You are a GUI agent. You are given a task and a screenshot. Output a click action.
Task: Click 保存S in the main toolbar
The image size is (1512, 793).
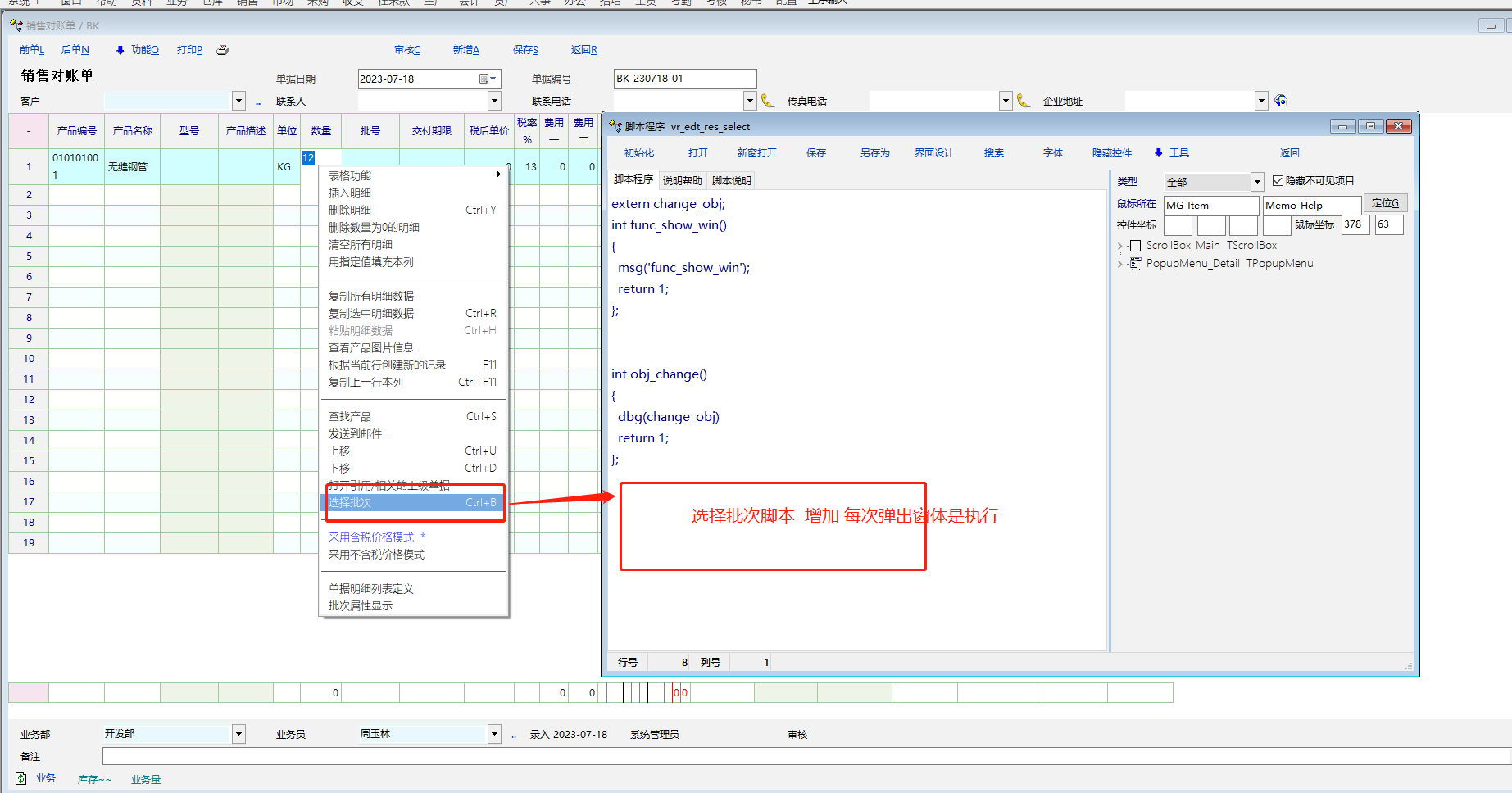point(525,50)
